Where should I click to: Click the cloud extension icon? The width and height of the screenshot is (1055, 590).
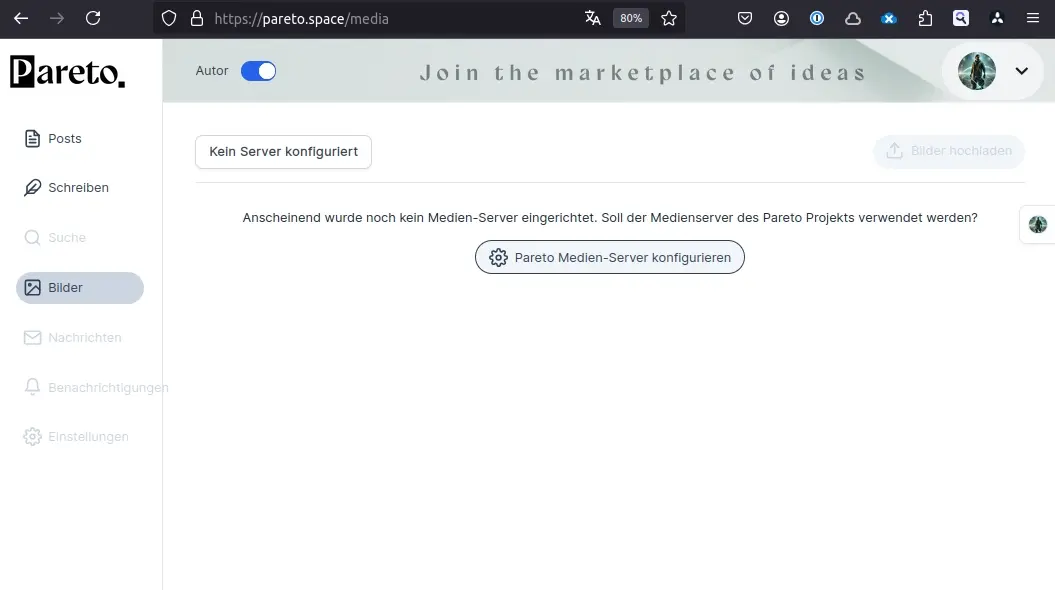[853, 18]
